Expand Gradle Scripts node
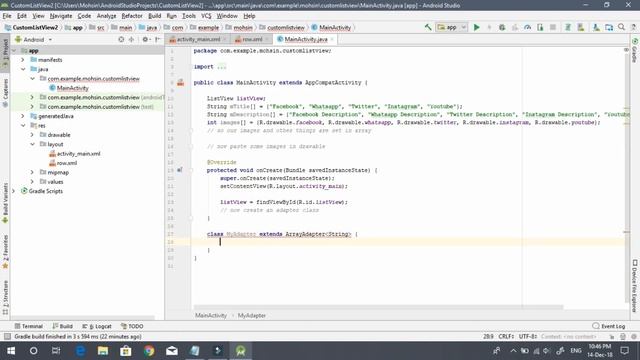640x360 pixels. click(x=13, y=191)
